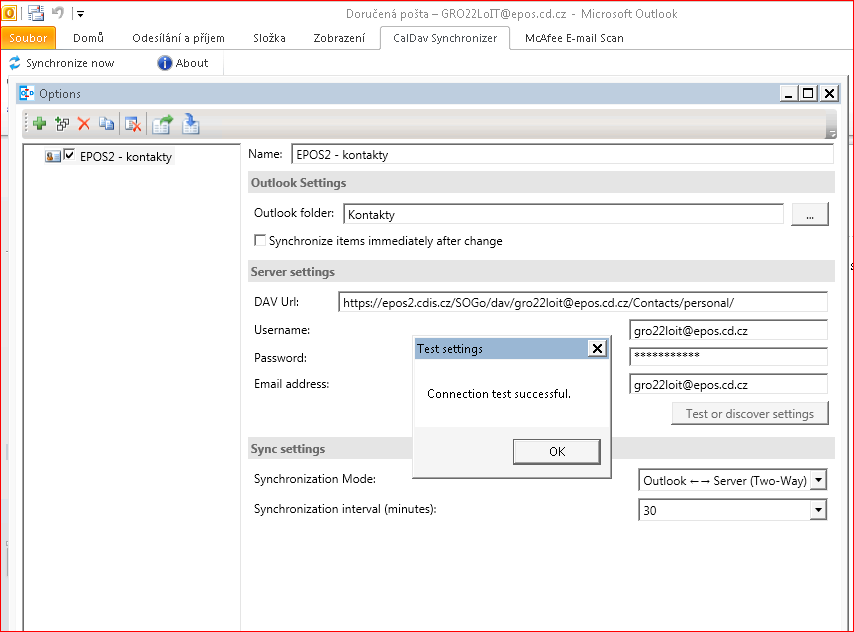Image resolution: width=854 pixels, height=632 pixels.
Task: Close the Options window
Action: [829, 94]
